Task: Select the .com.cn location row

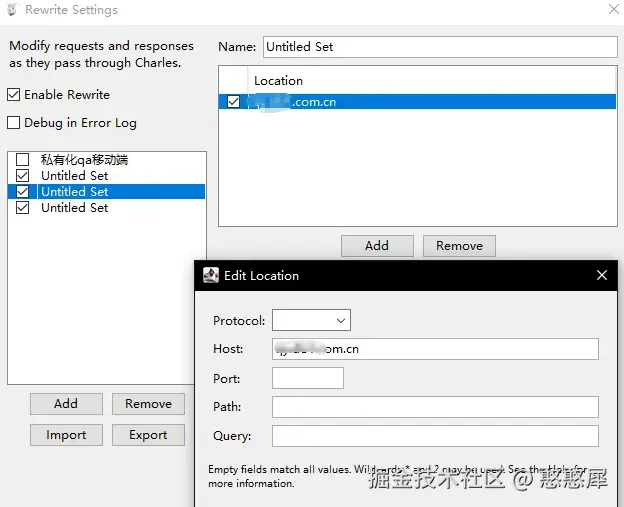Action: pyautogui.click(x=417, y=102)
